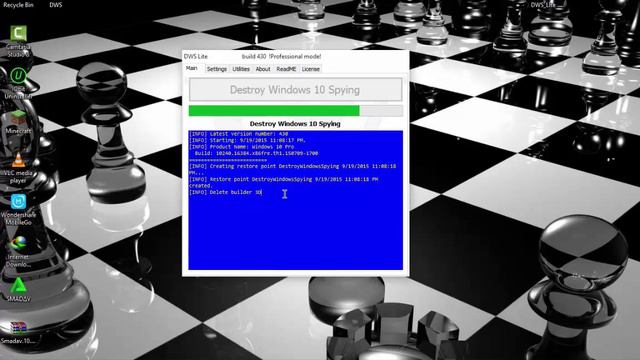Click the 'Build: 10240.16384' log line
The height and width of the screenshot is (360, 640).
[x=256, y=153]
